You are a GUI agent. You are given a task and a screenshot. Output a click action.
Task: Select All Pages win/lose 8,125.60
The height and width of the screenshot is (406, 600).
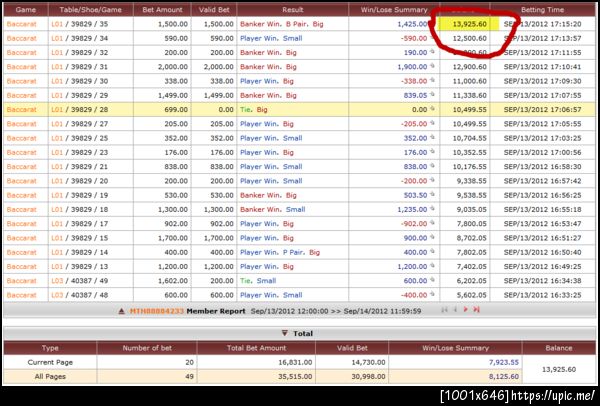point(504,377)
